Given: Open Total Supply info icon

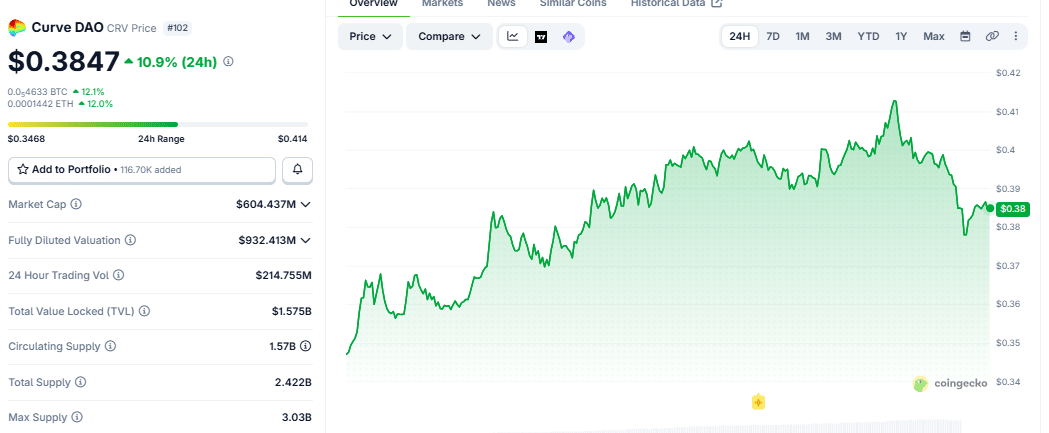Looking at the screenshot, I should 80,382.
